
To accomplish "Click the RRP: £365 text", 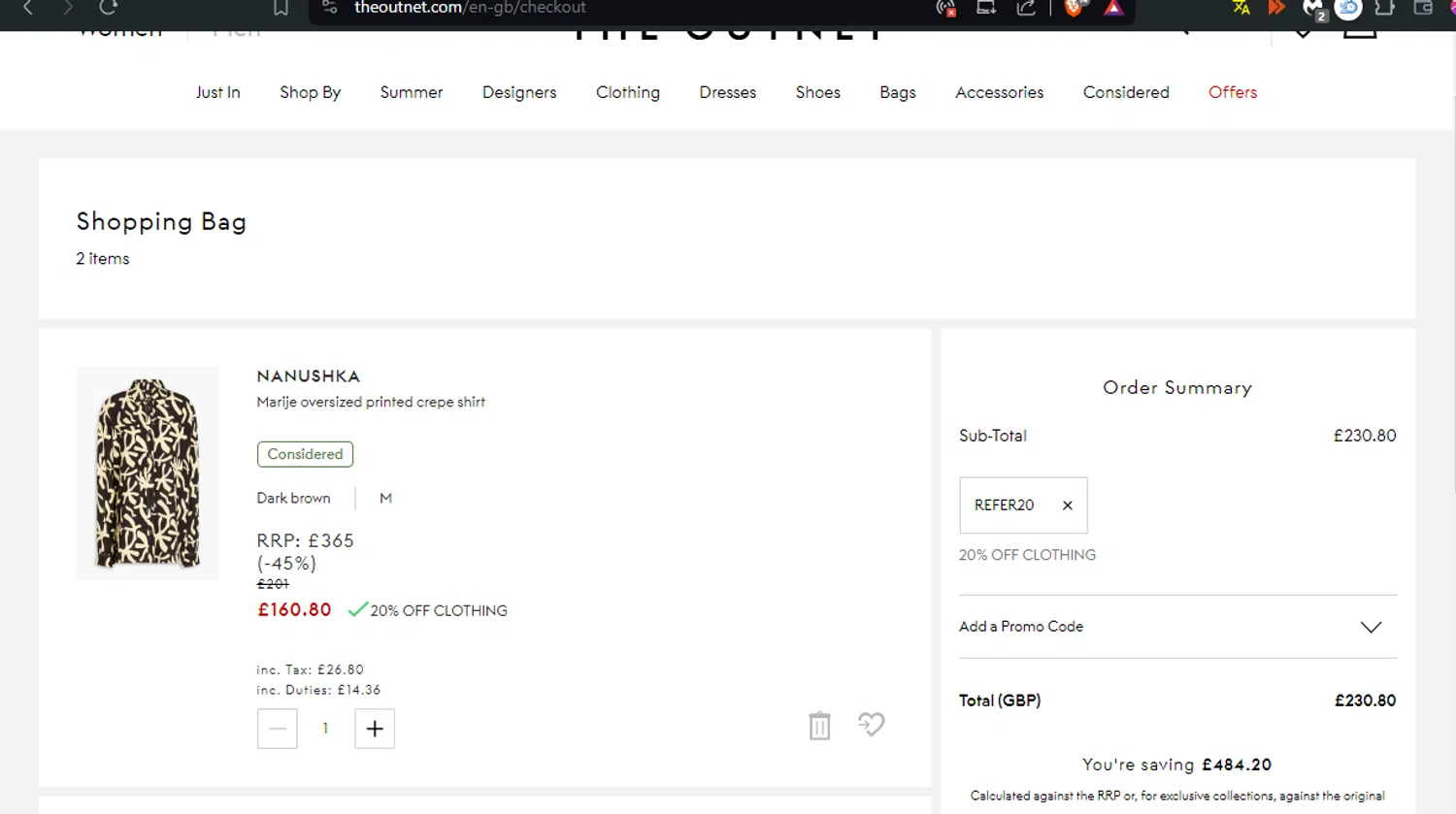I will pyautogui.click(x=305, y=540).
